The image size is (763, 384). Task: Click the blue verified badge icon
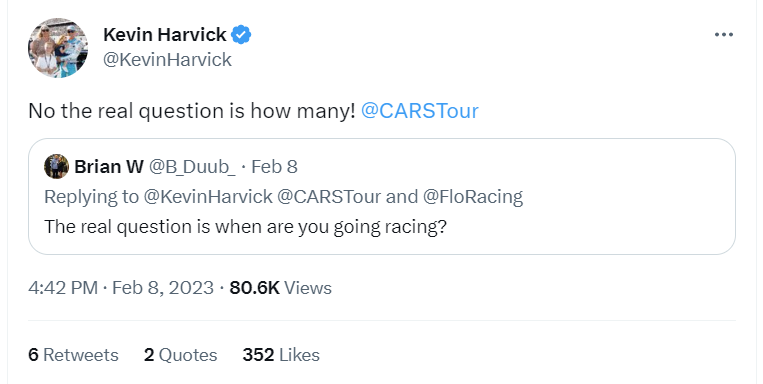point(241,35)
